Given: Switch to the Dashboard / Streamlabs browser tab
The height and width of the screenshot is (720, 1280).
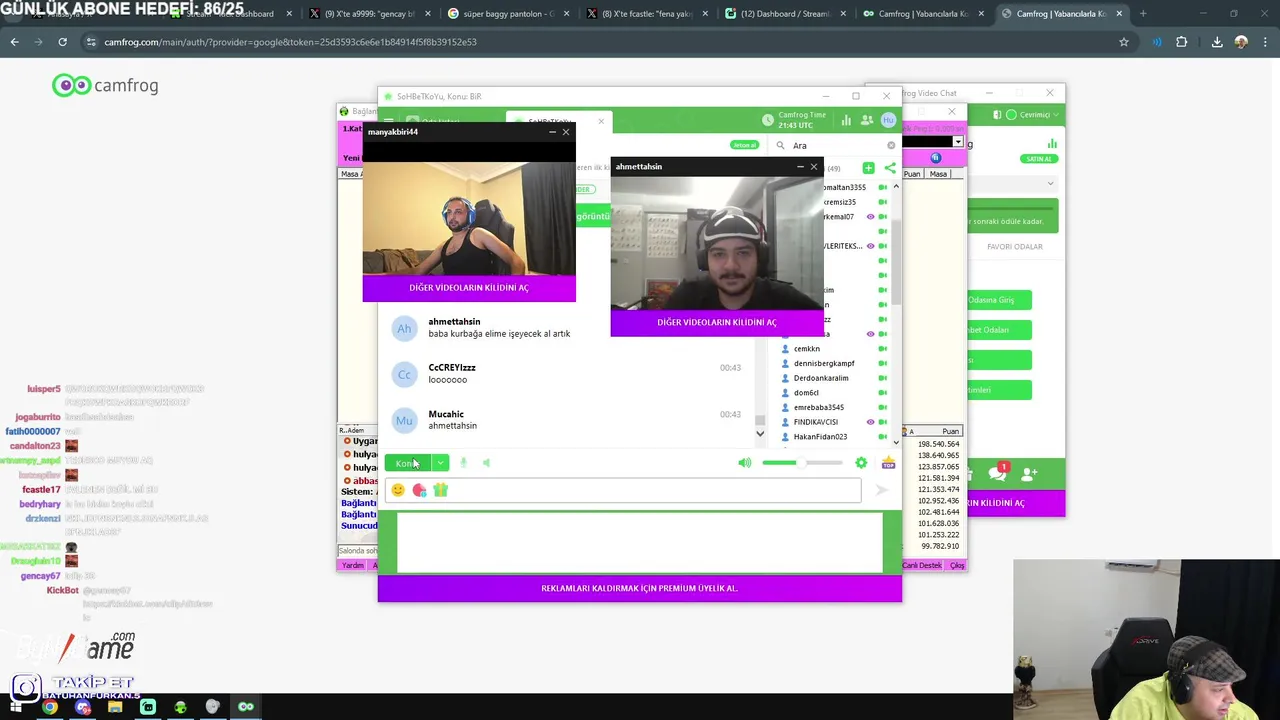Looking at the screenshot, I should click(785, 14).
